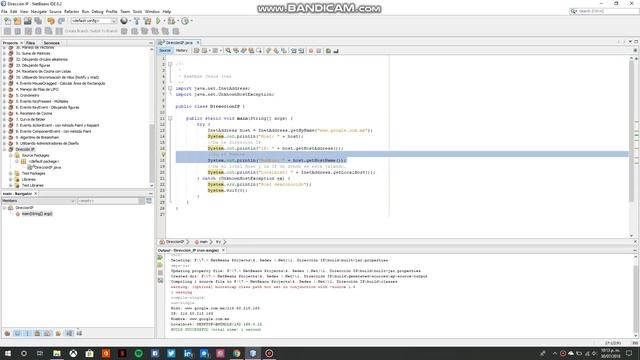
Task: Switch to the Files tab
Action: coord(31,43)
